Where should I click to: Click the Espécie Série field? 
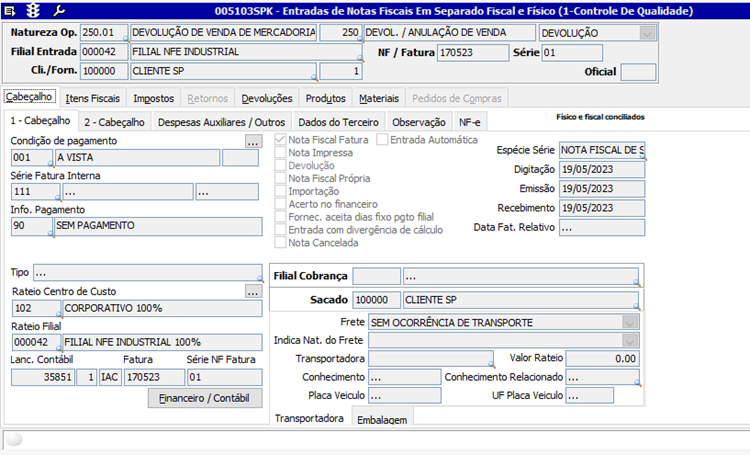(602, 150)
